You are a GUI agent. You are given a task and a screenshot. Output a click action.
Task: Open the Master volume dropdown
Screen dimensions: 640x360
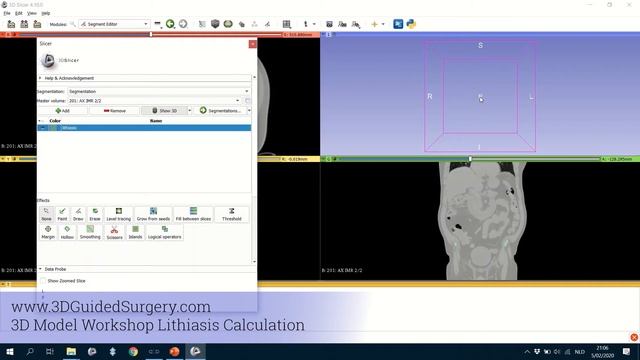[x=154, y=101]
